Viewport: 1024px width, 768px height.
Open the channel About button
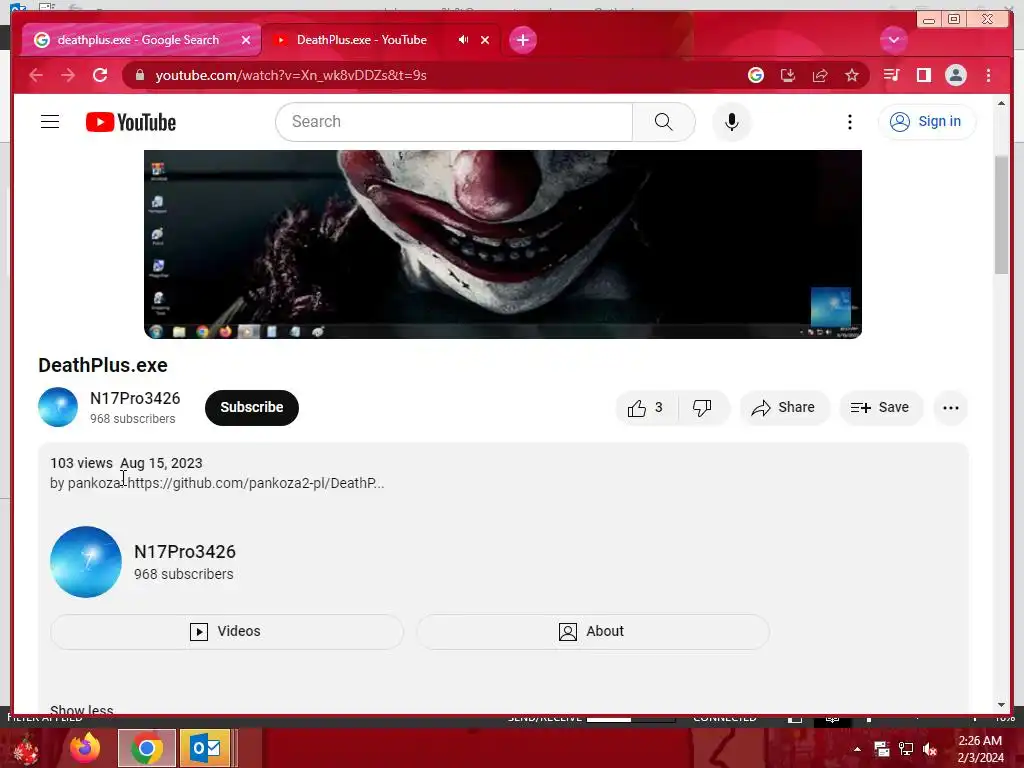click(x=593, y=632)
